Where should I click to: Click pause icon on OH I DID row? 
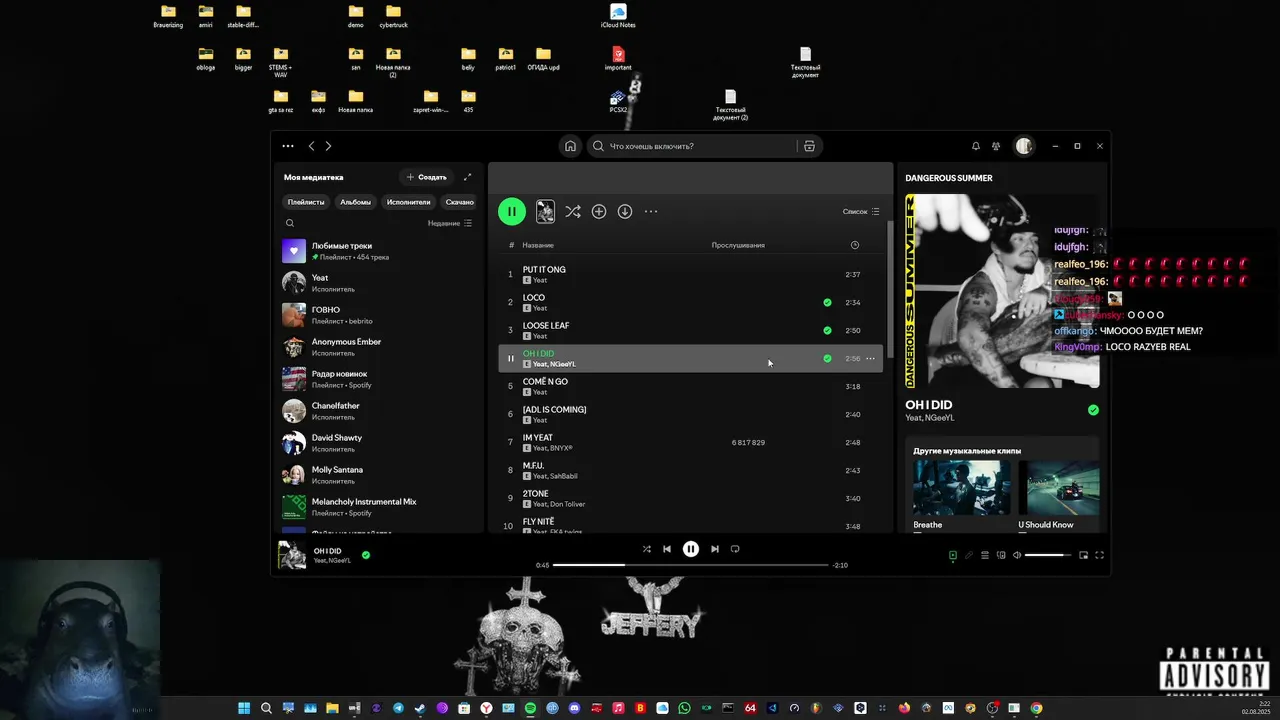click(x=510, y=358)
